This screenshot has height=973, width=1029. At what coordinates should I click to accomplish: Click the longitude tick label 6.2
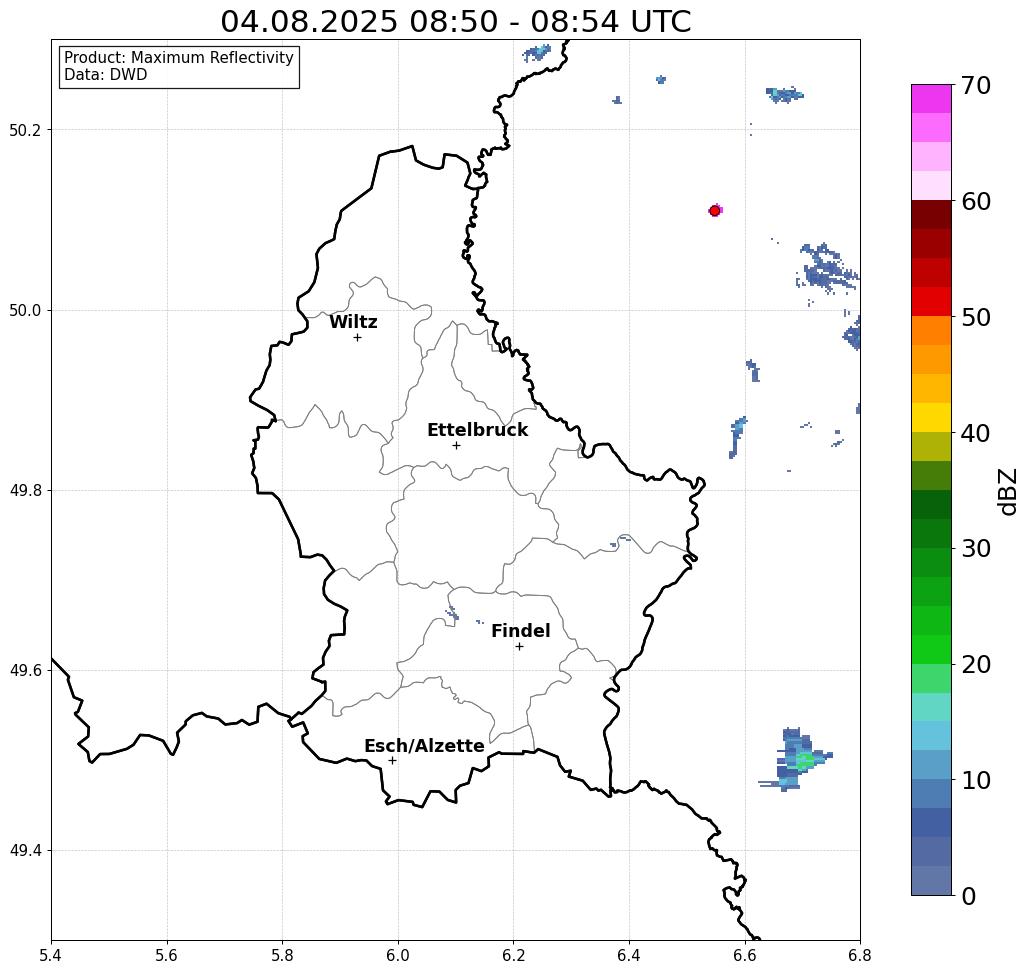point(514,955)
